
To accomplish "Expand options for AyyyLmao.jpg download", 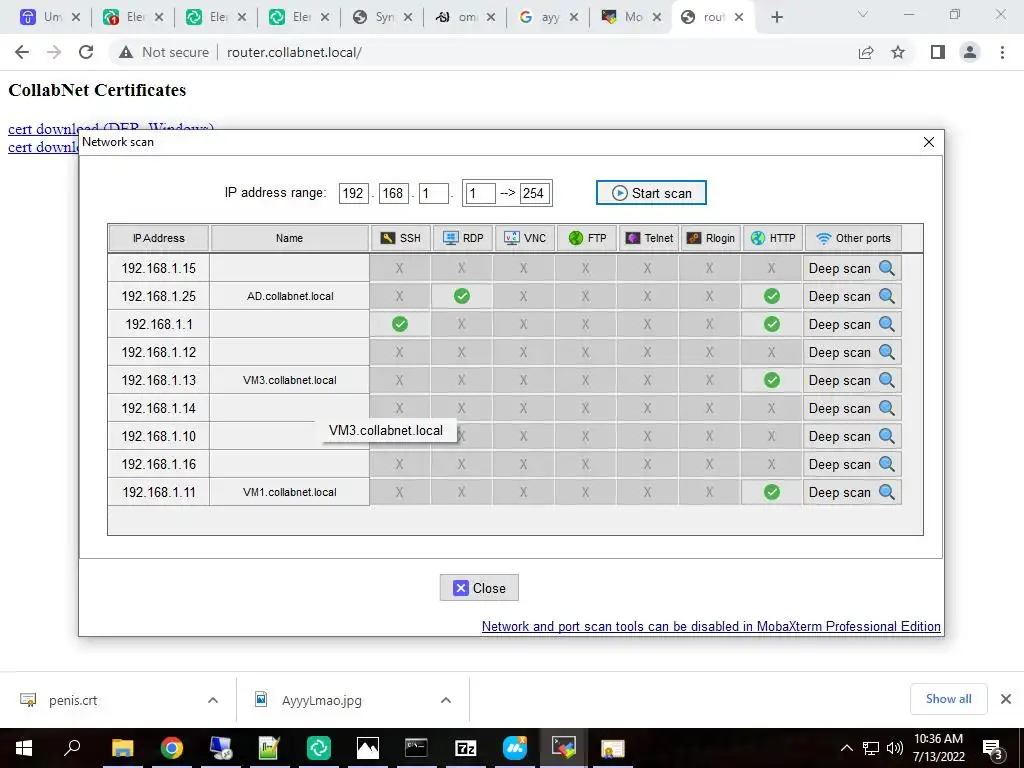I will (446, 700).
